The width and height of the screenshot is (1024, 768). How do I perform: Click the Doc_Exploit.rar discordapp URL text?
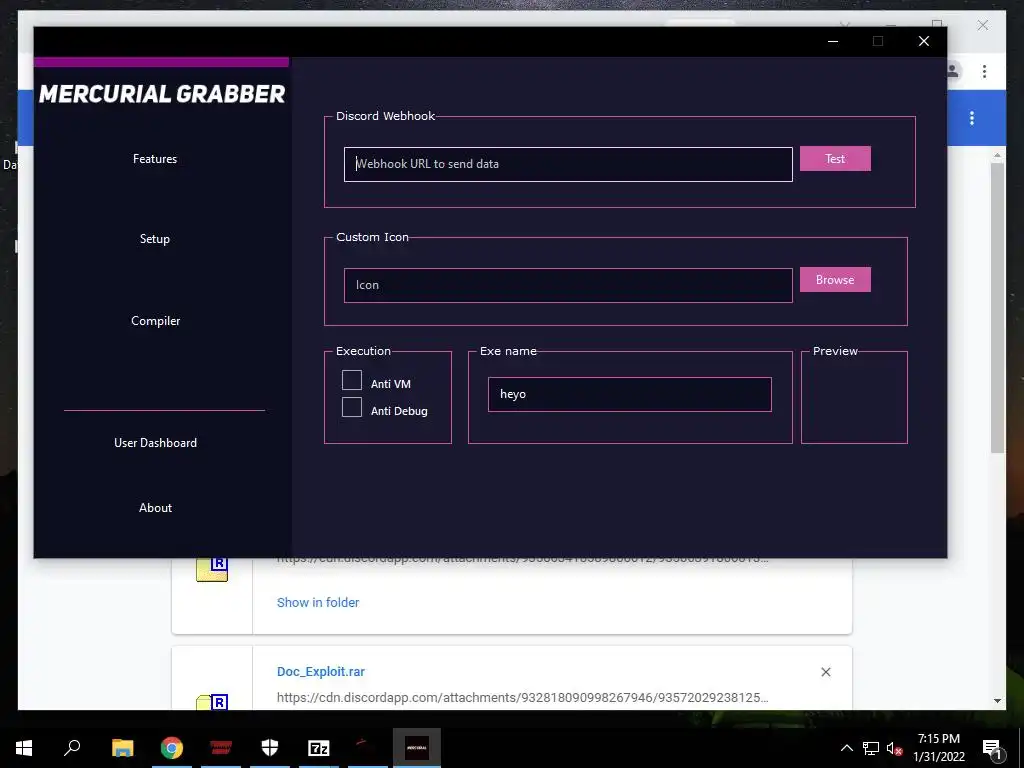[522, 697]
